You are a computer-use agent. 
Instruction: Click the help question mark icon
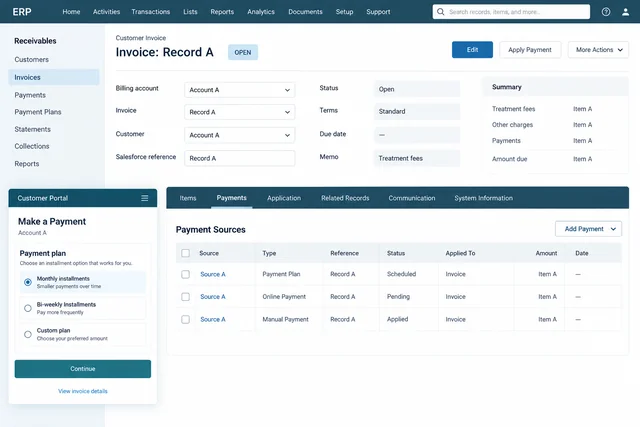coord(606,12)
